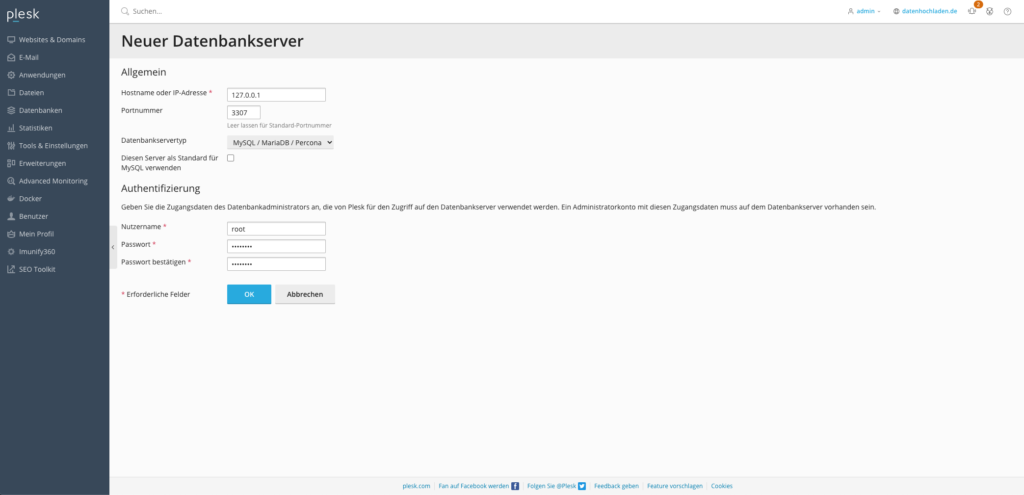Click the Portnummer field
Viewport: 1024px width, 495px height.
click(244, 112)
